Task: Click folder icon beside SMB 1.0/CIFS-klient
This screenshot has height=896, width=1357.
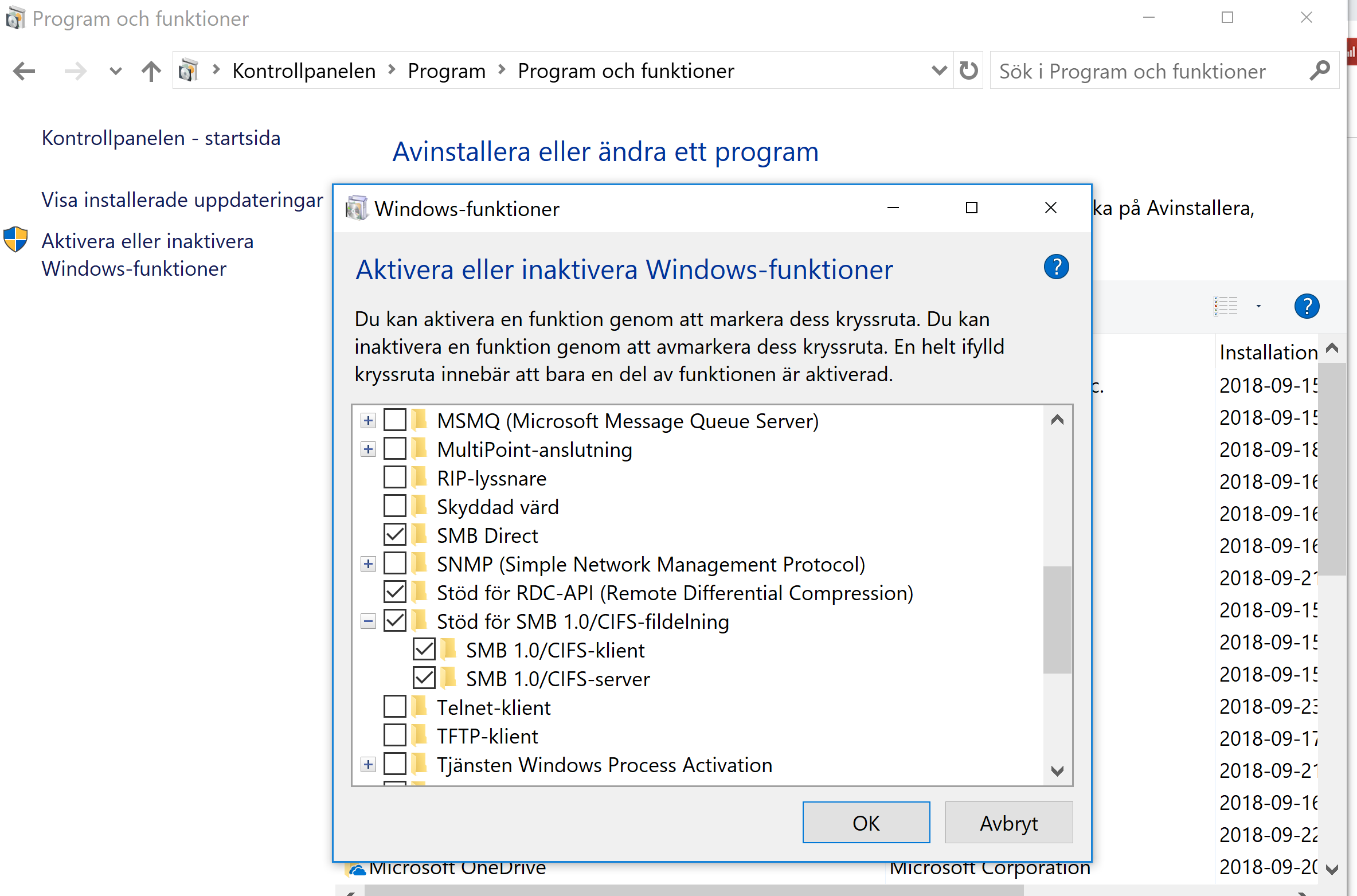Action: [449, 649]
